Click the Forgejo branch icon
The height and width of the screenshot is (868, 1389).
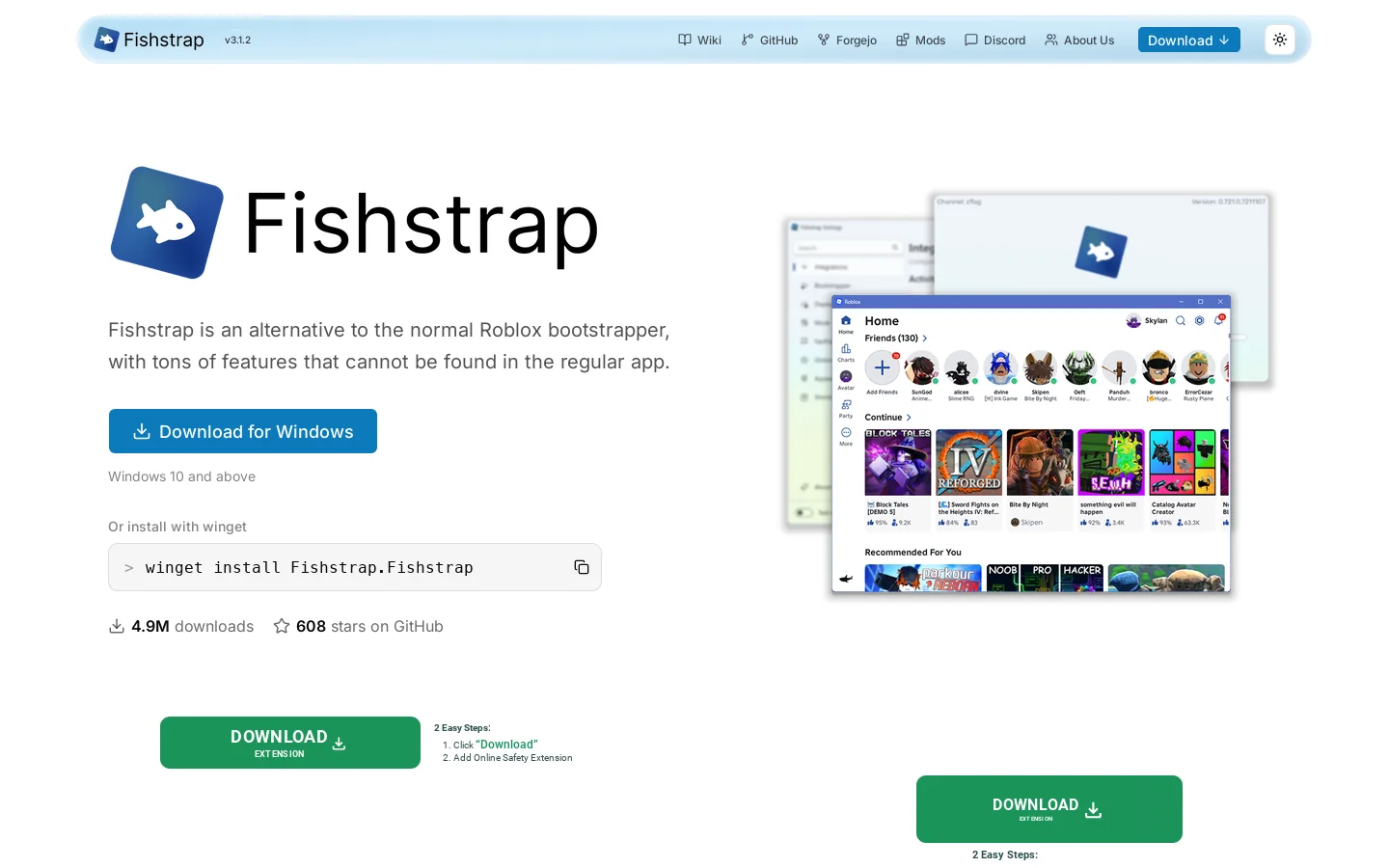click(824, 40)
